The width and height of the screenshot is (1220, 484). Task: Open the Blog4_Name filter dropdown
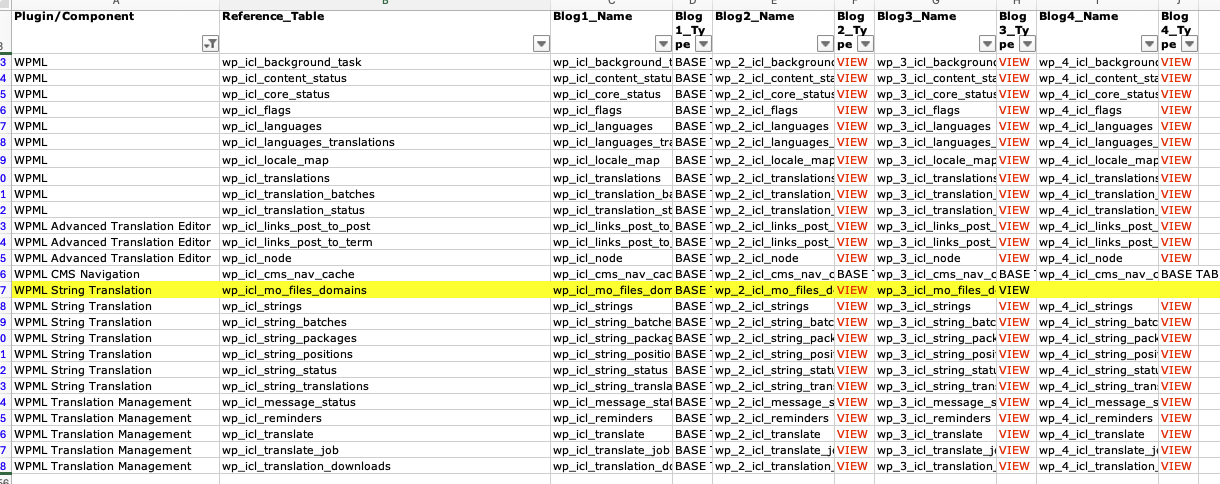tap(1149, 44)
